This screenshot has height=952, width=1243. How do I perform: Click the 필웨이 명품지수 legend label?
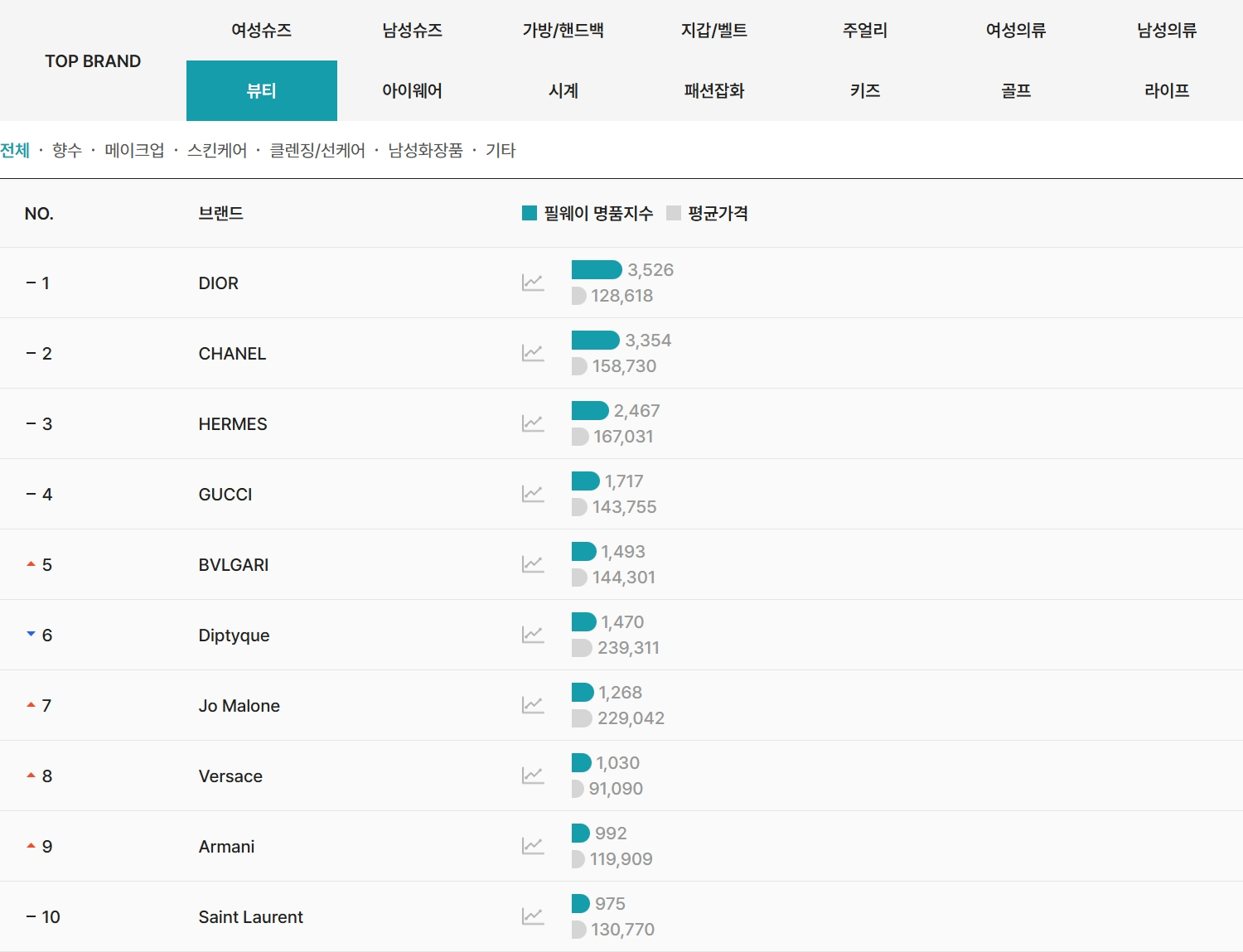click(x=598, y=213)
